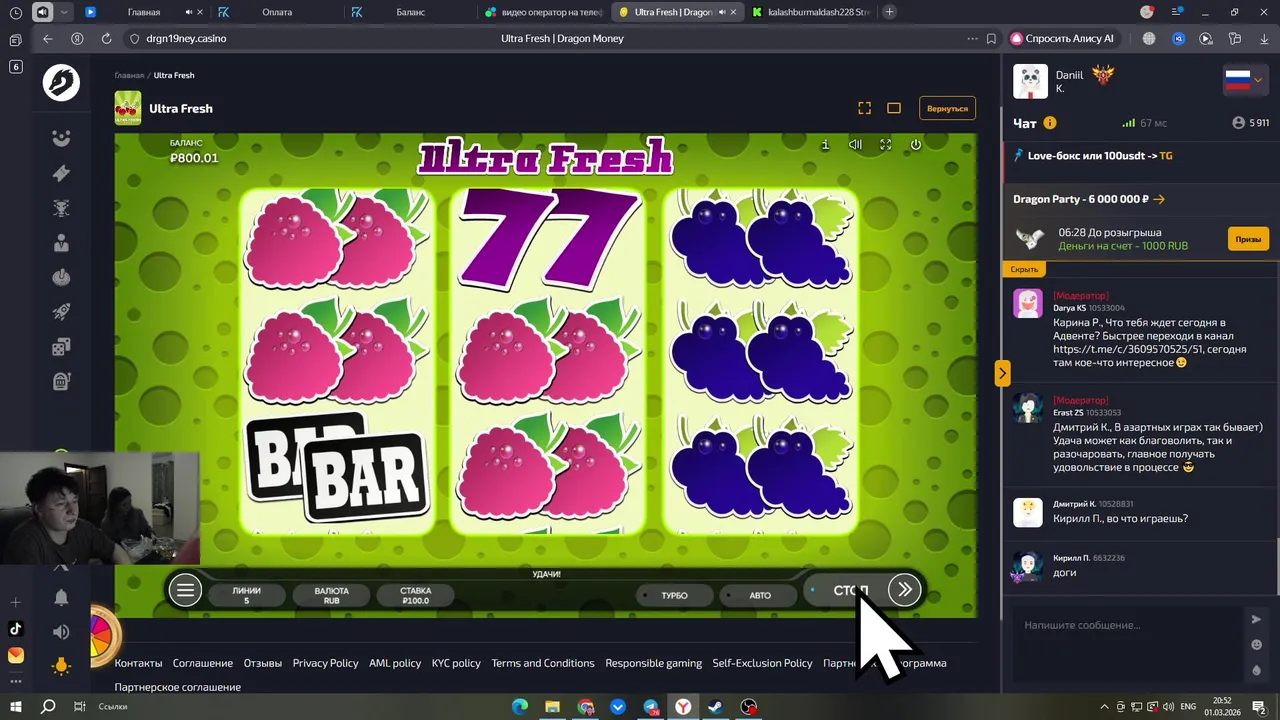The width and height of the screenshot is (1280, 720).
Task: Open the Ставка ₽100.0 bet selector
Action: pos(415,595)
